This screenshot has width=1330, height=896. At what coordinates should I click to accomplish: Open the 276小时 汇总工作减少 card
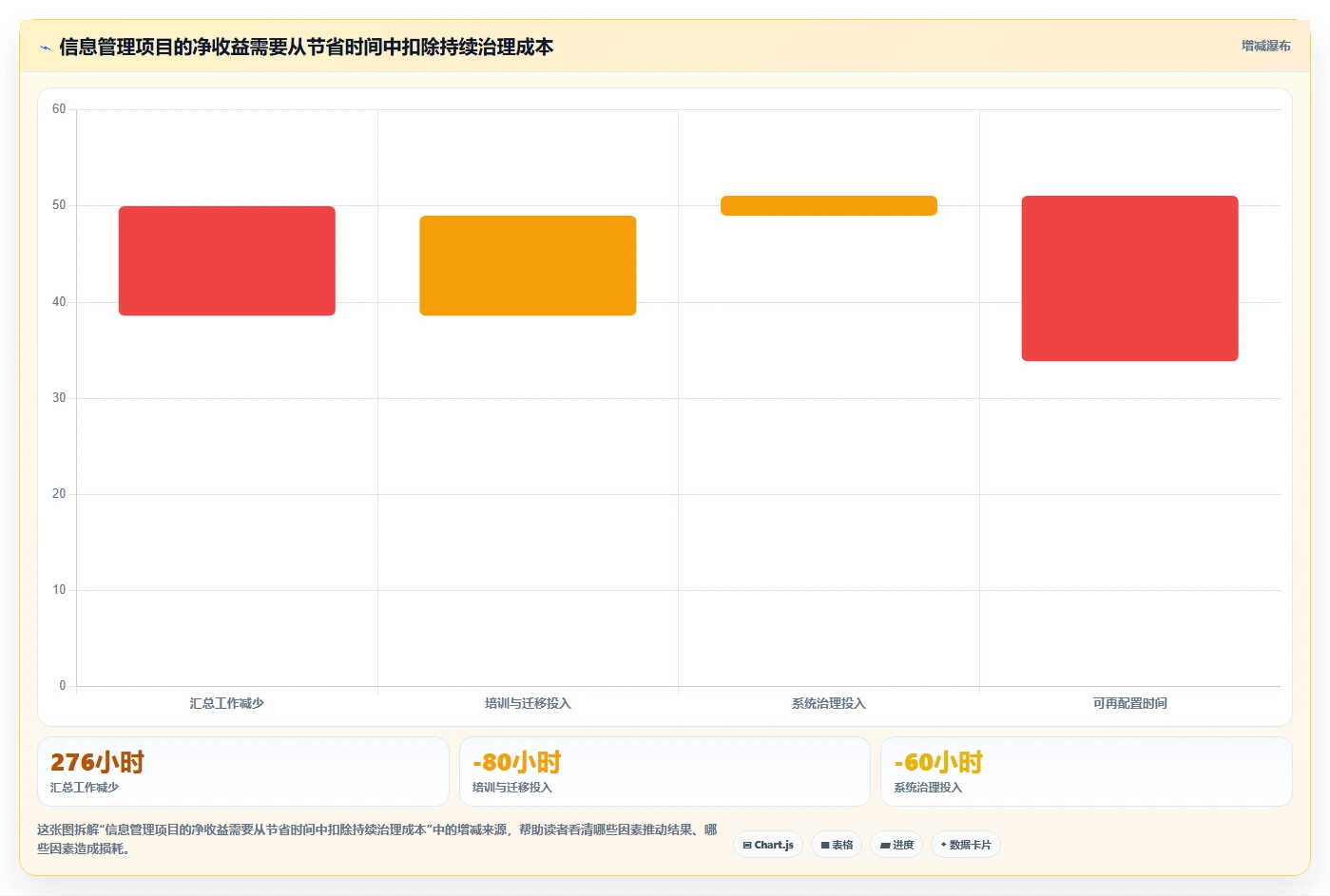tap(243, 772)
